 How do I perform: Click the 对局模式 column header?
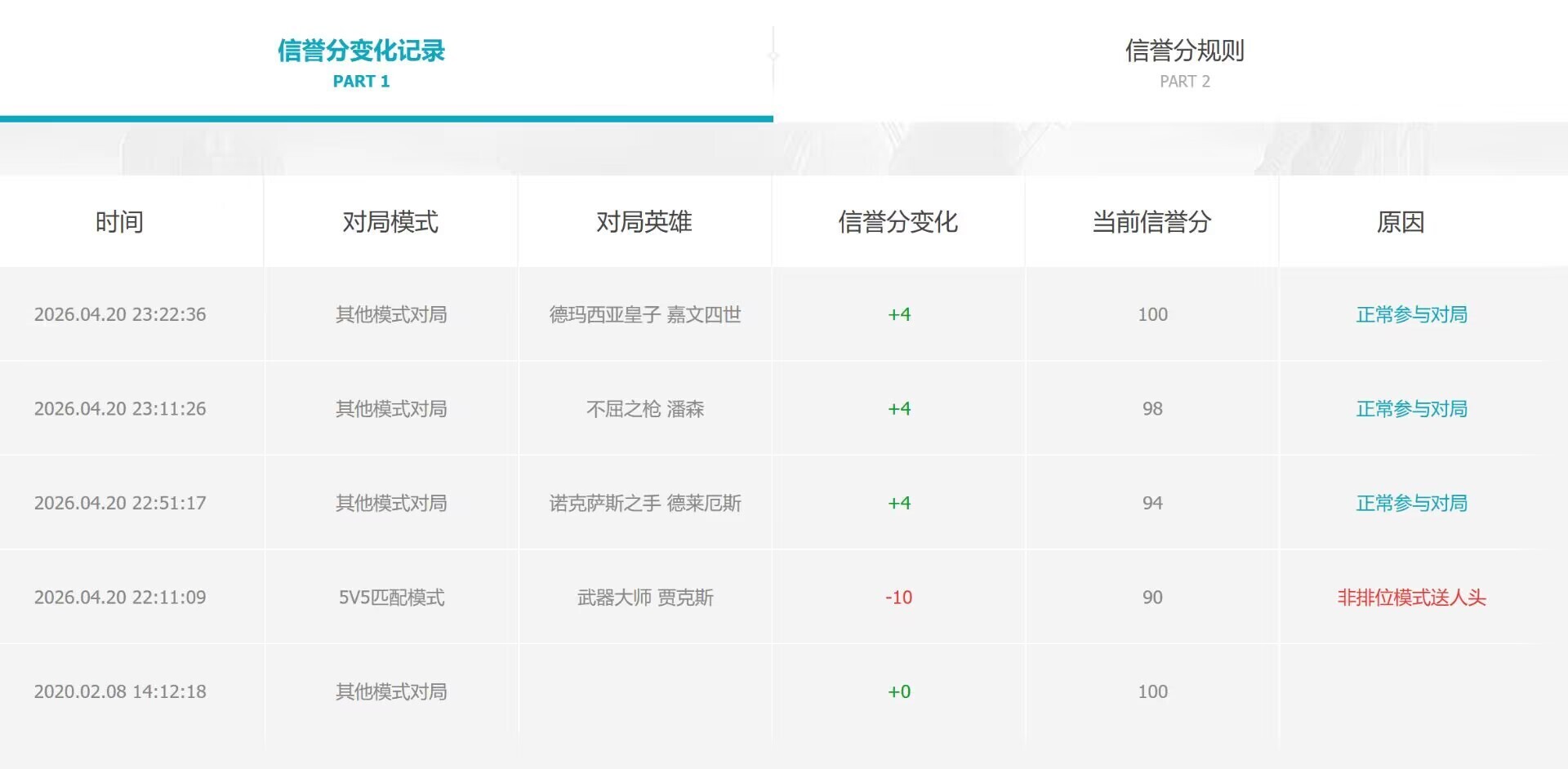(x=390, y=222)
